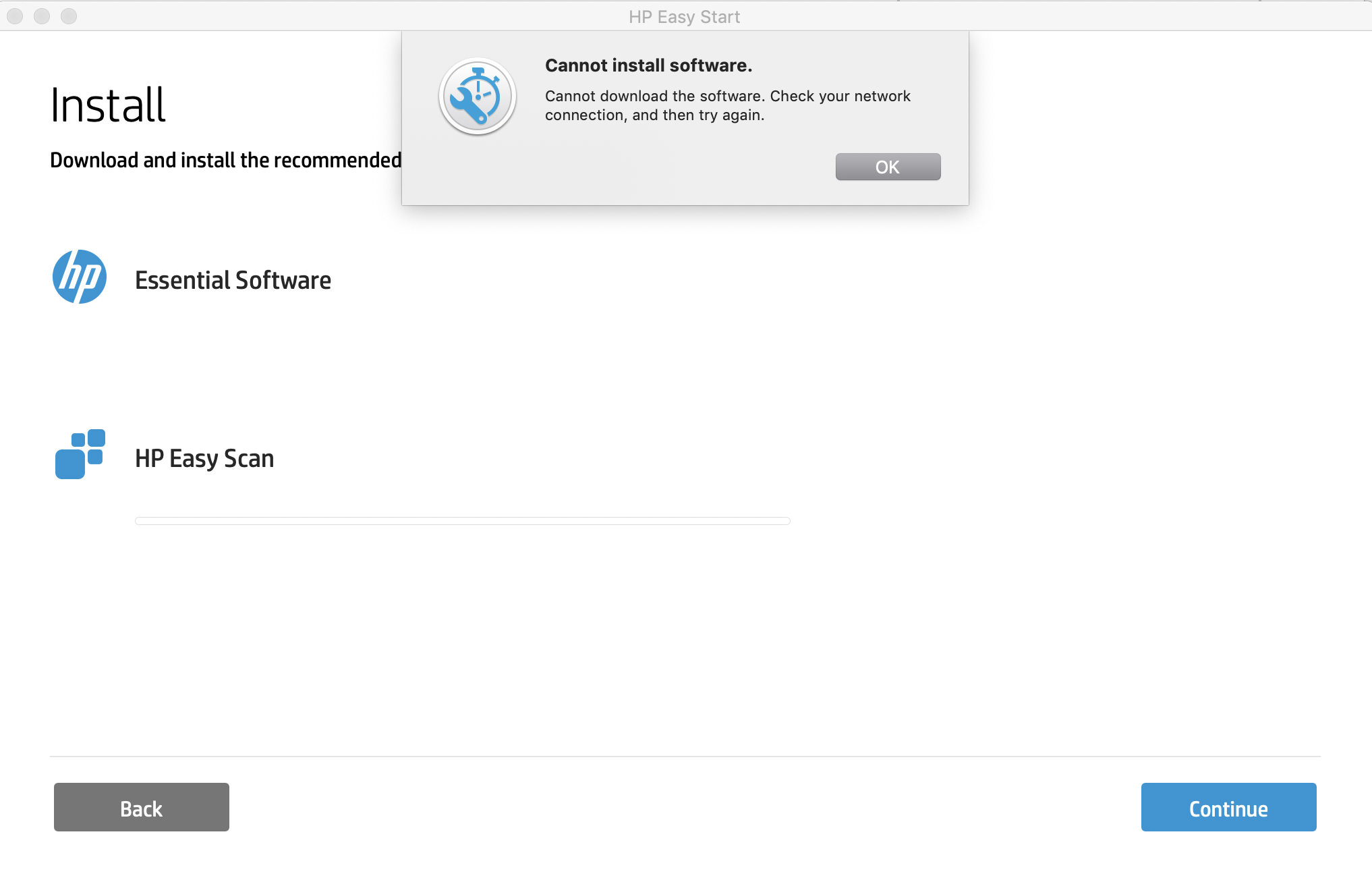
Task: Click the "Cannot install software." dialog title
Action: (x=648, y=65)
